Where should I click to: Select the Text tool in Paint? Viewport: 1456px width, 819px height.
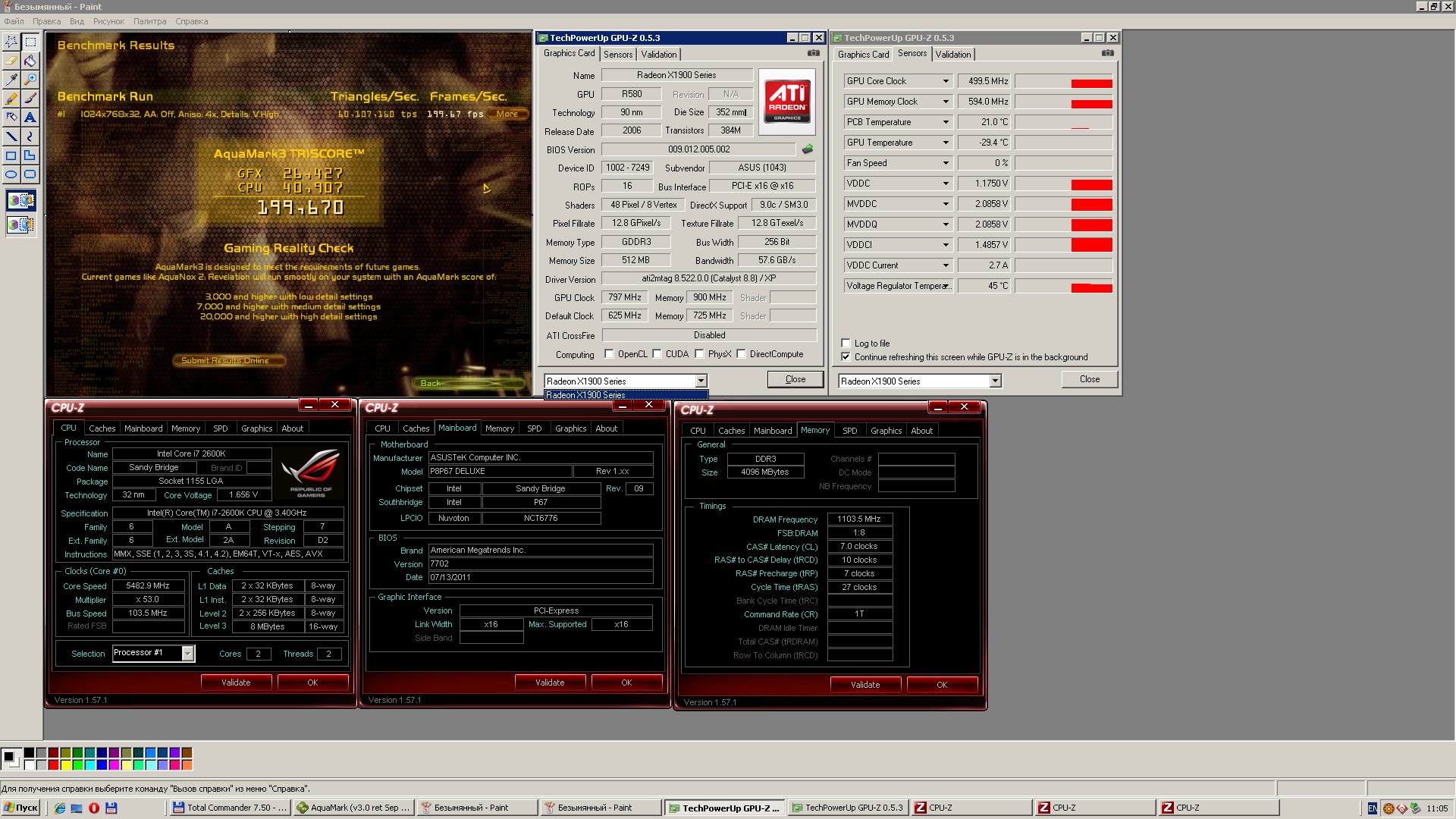click(x=30, y=117)
